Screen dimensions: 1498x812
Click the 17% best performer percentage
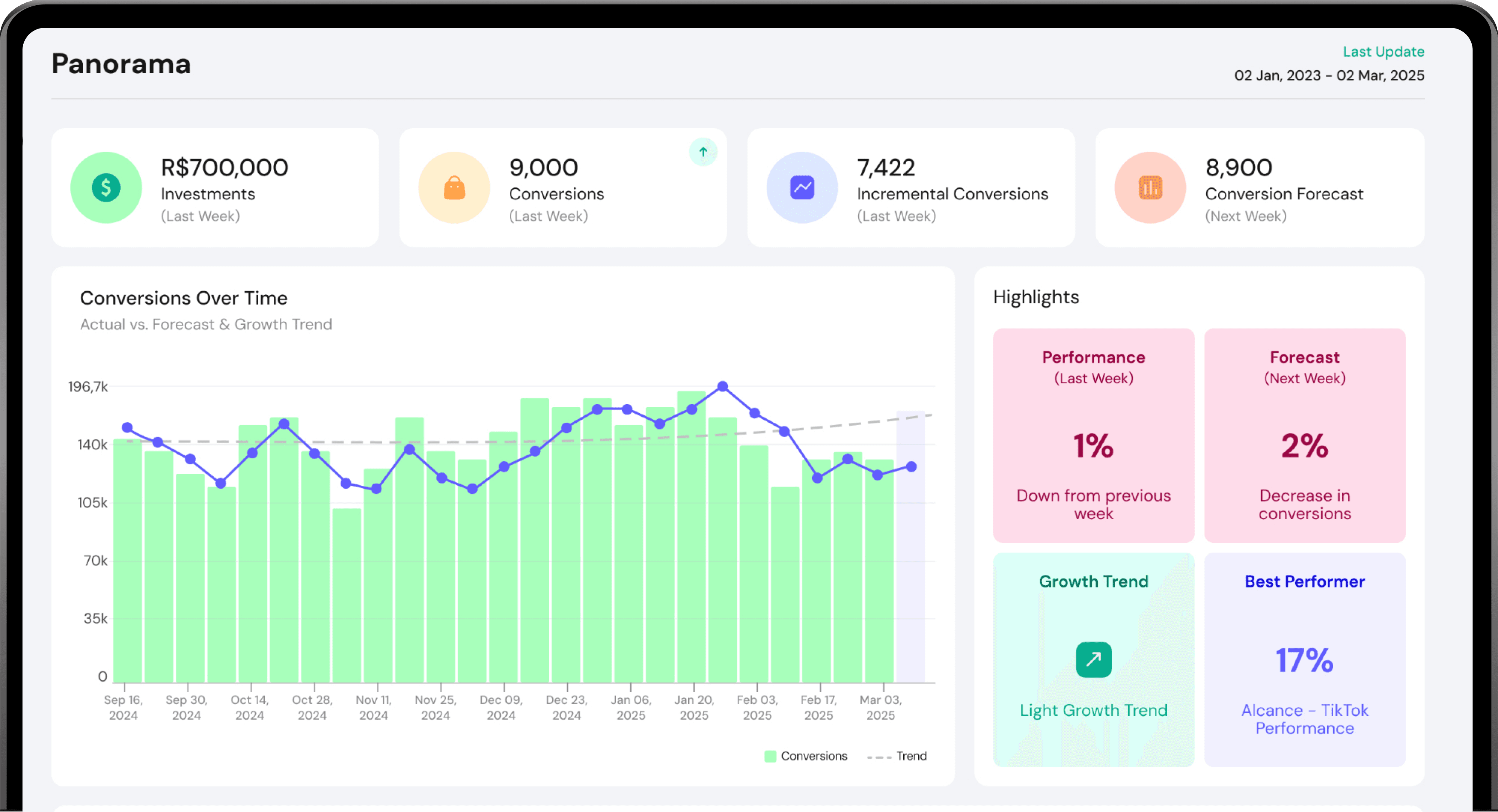pyautogui.click(x=1304, y=660)
